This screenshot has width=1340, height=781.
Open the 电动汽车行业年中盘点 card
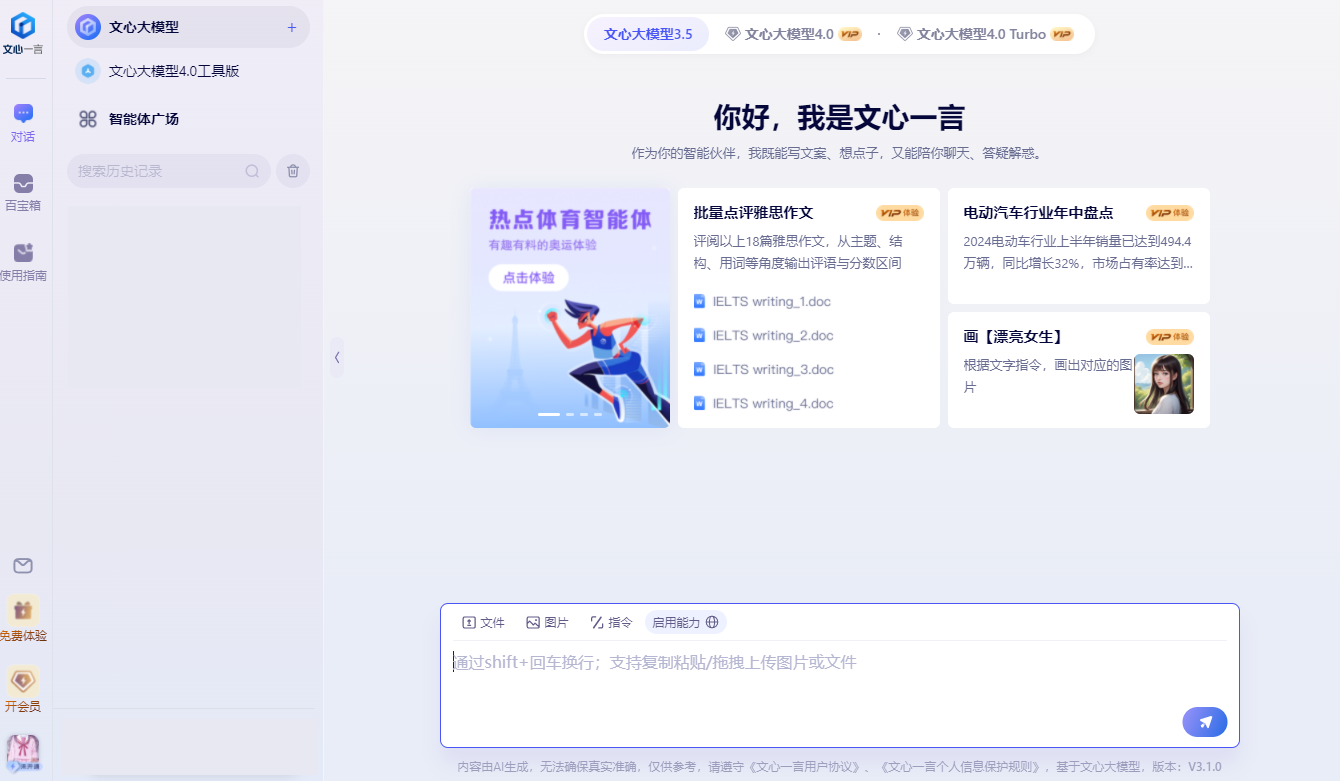tap(1079, 246)
